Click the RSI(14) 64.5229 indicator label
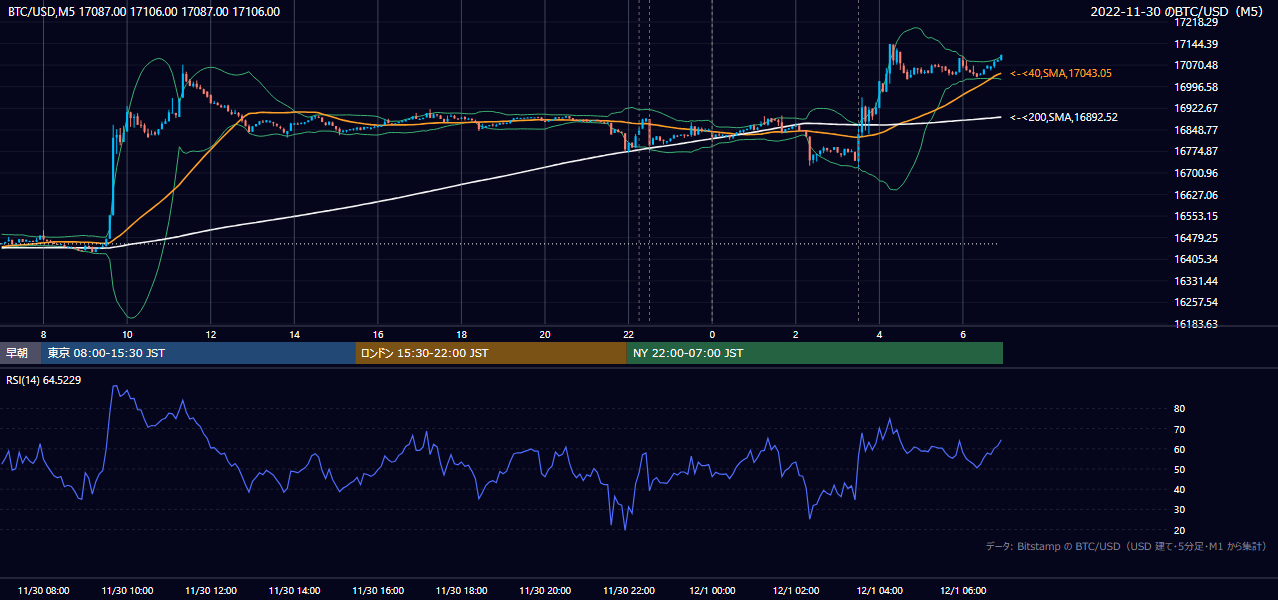Viewport: 1278px width, 600px height. click(44, 380)
